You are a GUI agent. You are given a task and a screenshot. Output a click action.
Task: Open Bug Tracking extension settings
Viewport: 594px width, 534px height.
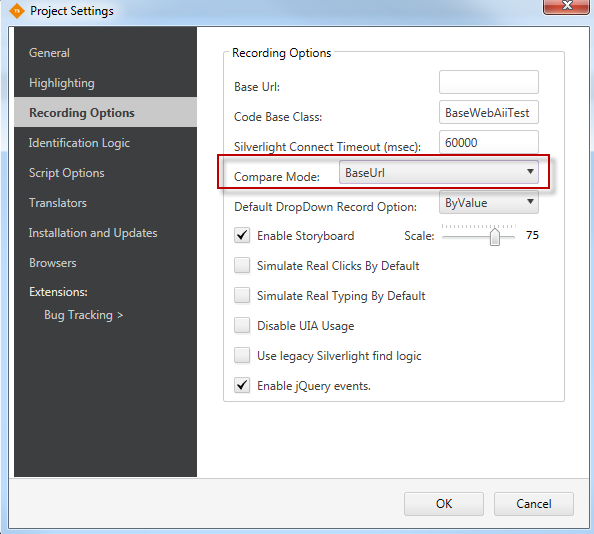point(83,315)
